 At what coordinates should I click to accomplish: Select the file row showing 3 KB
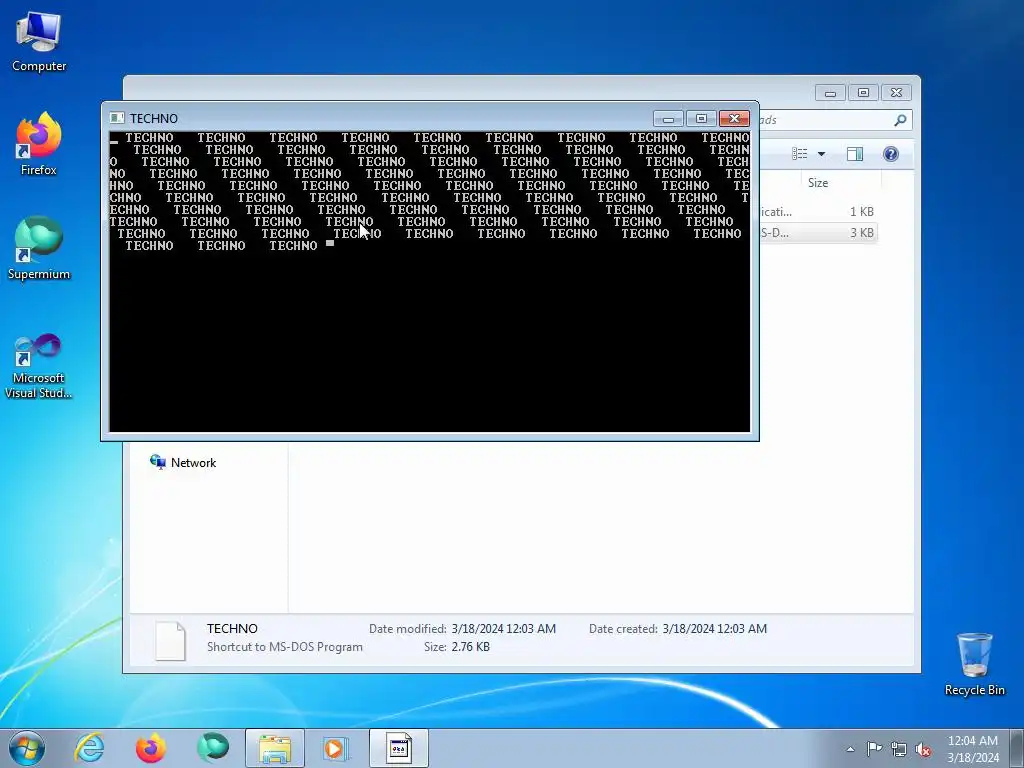pyautogui.click(x=818, y=232)
